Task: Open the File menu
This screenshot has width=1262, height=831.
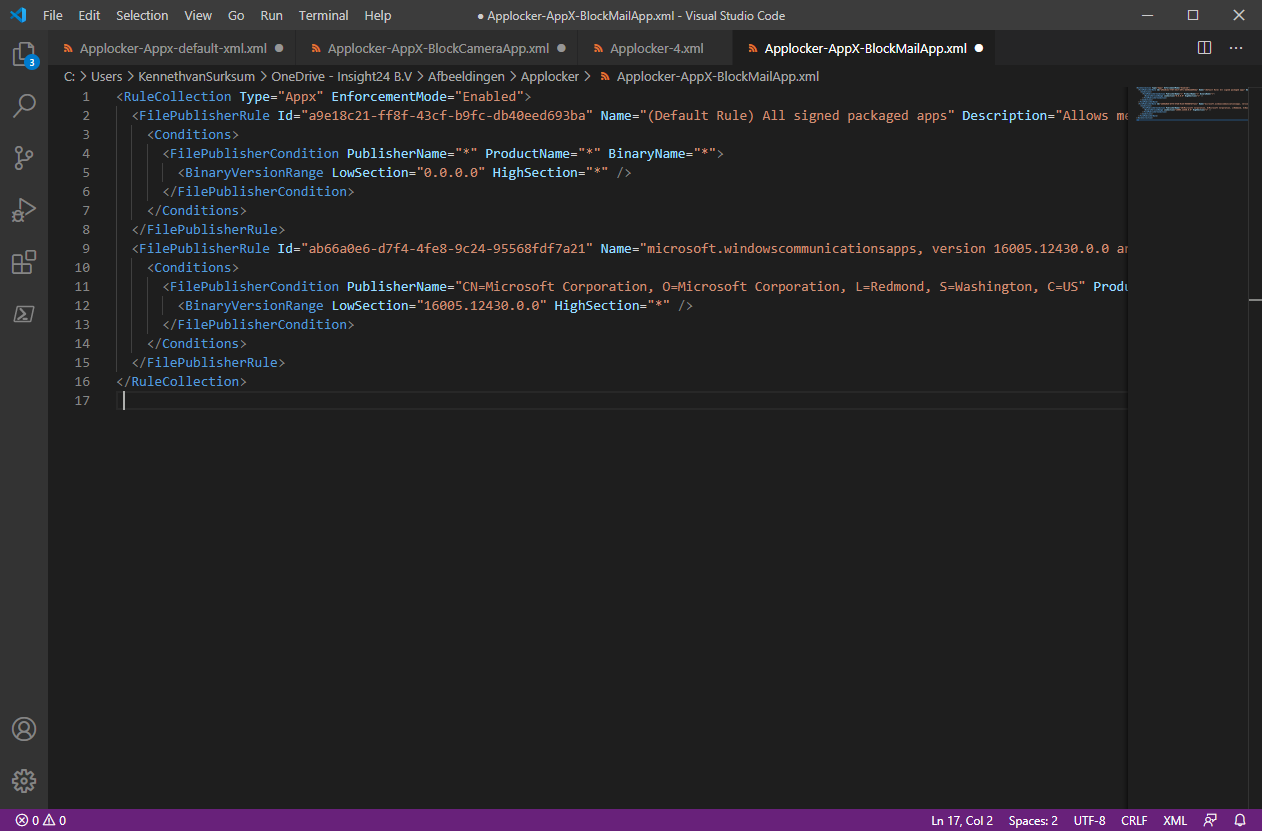Action: pos(53,15)
